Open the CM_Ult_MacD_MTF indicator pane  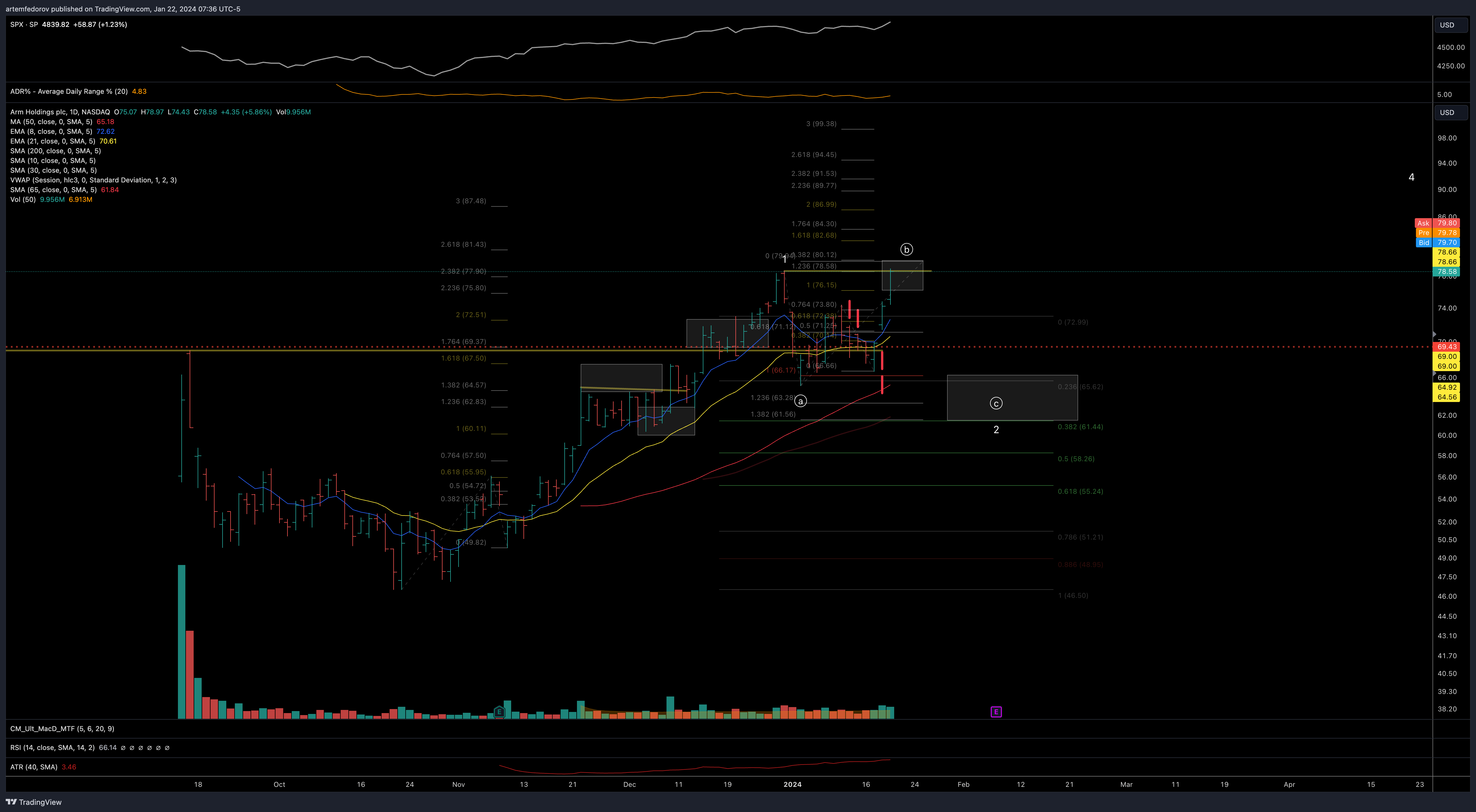tap(62, 729)
